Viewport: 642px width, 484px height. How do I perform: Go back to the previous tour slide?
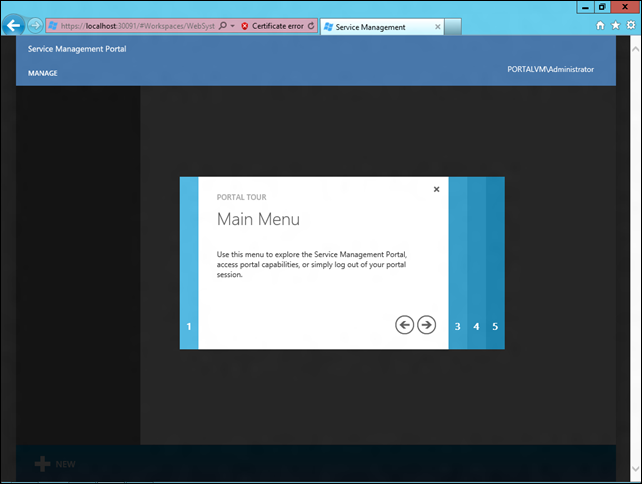click(x=404, y=324)
